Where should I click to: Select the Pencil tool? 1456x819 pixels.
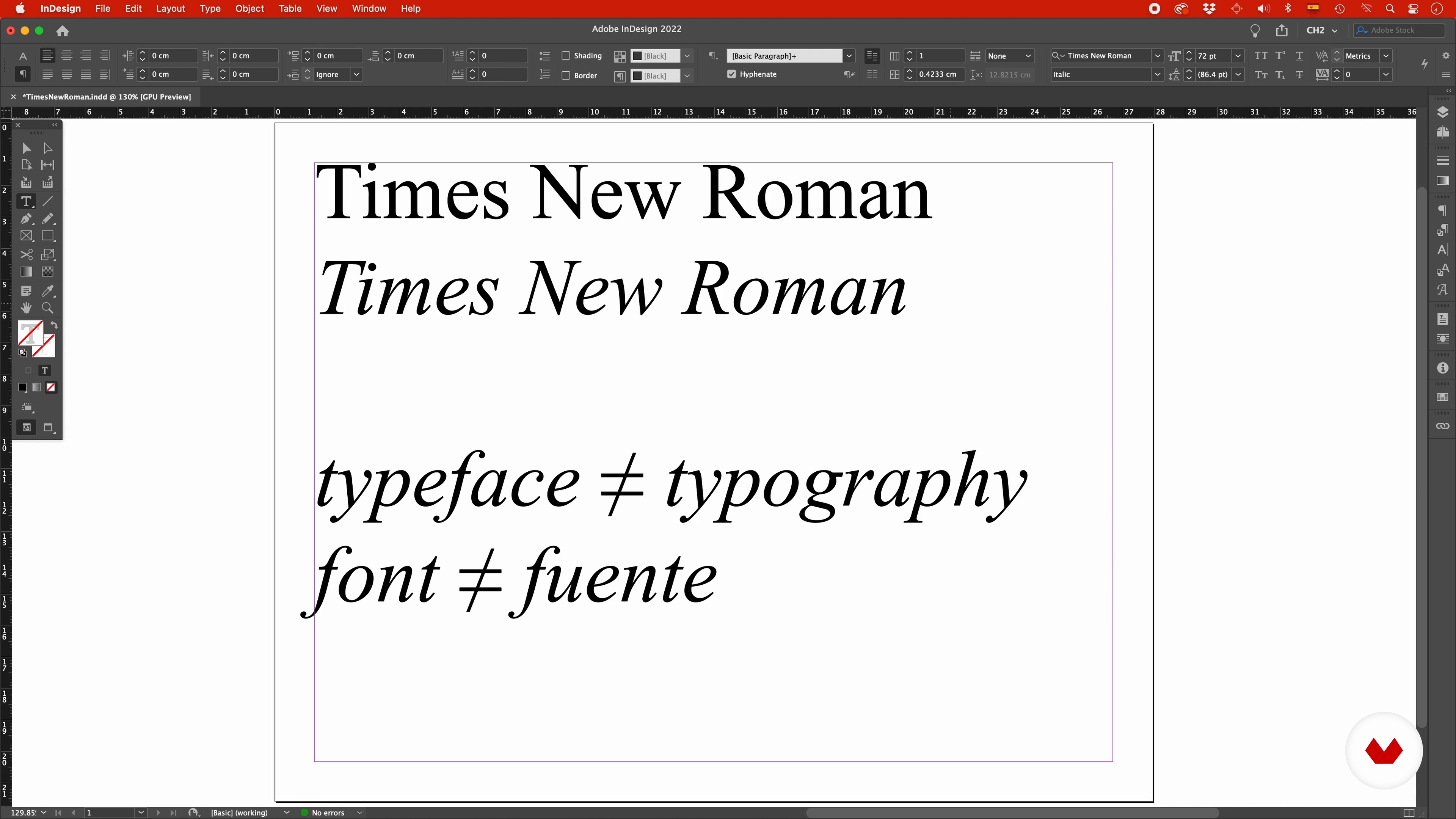pos(48,219)
